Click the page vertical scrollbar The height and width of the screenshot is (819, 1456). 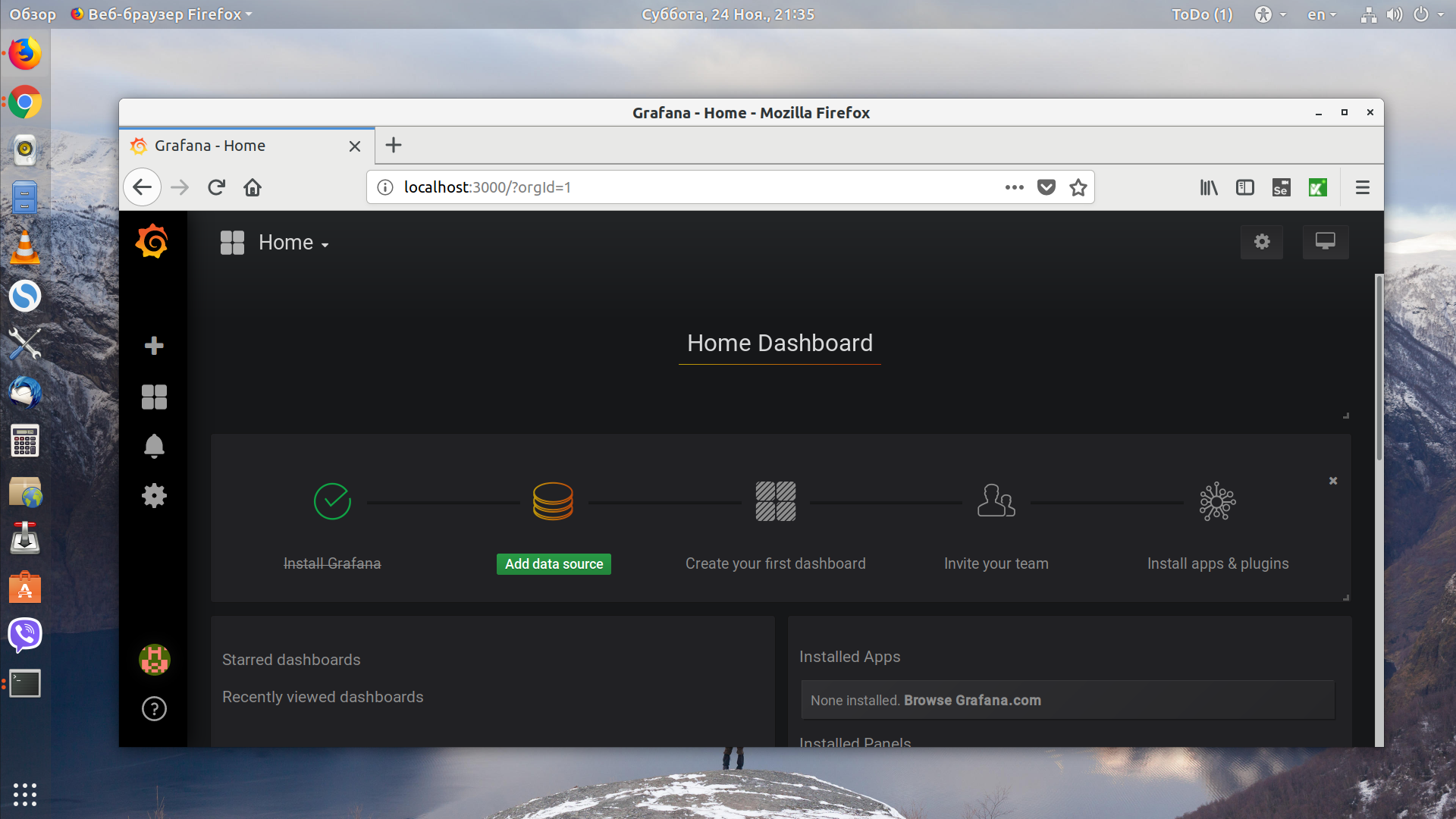tap(1379, 368)
